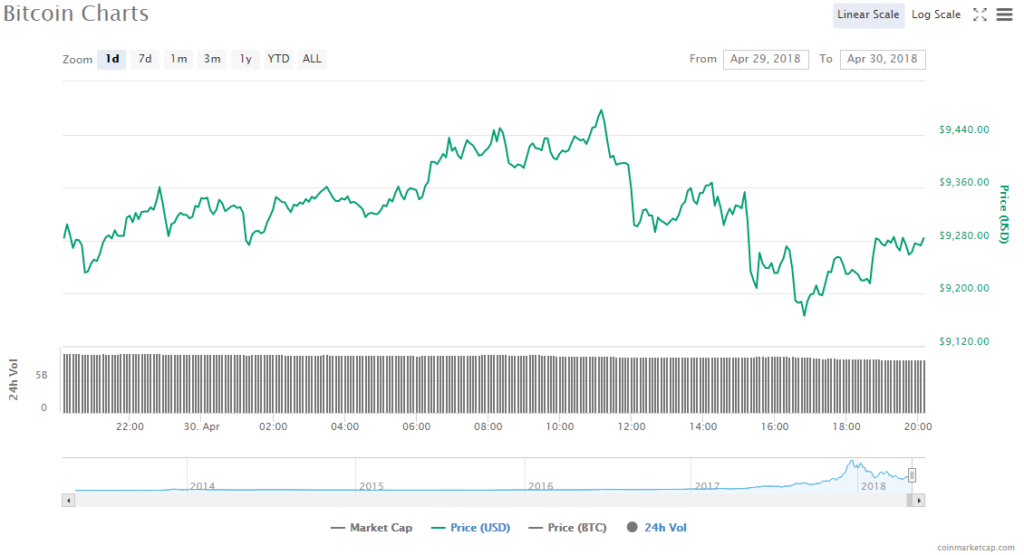Open the To date field
Image resolution: width=1024 pixels, height=555 pixels.
click(x=882, y=59)
